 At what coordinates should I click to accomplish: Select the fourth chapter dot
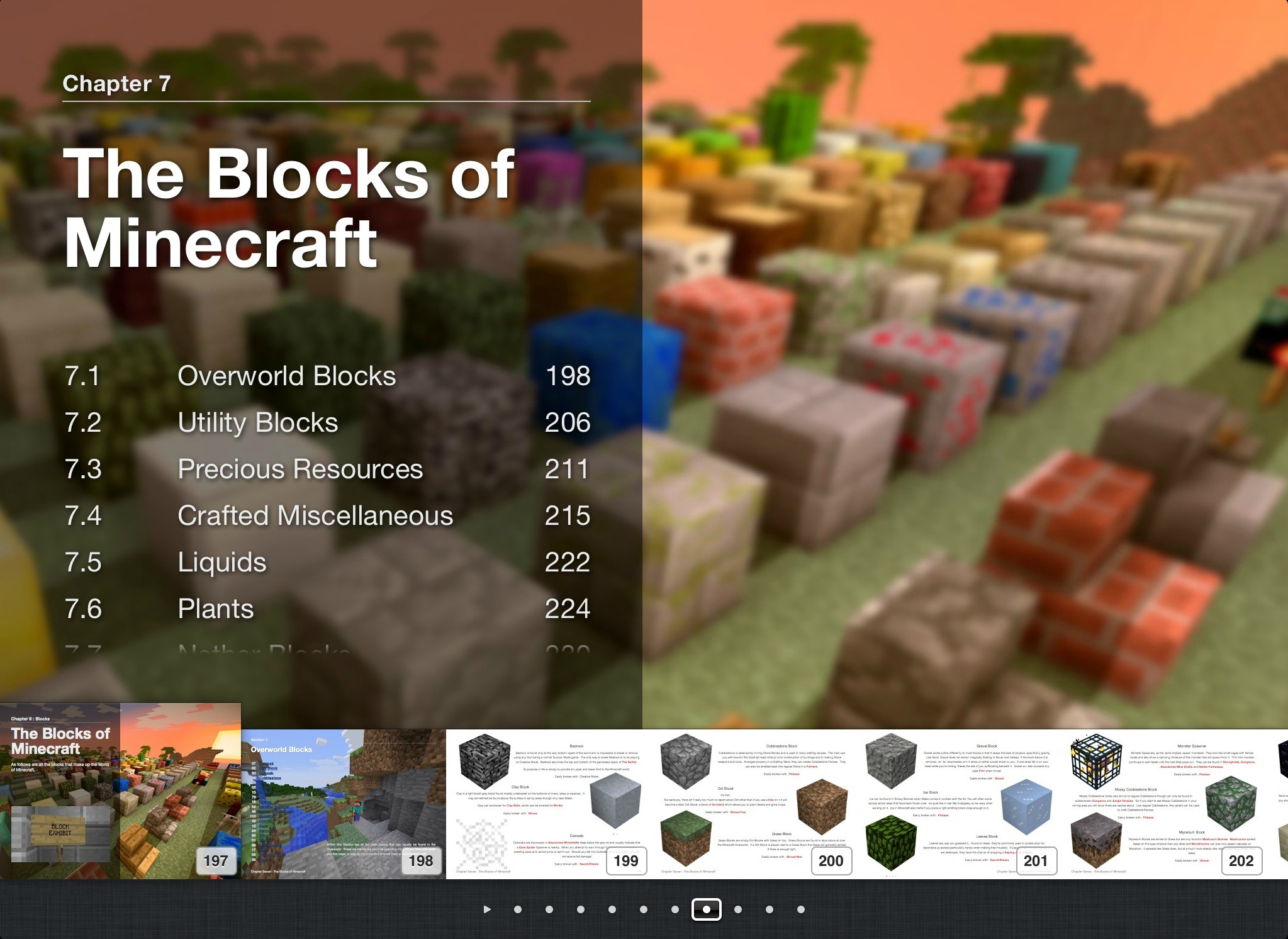pyautogui.click(x=612, y=909)
